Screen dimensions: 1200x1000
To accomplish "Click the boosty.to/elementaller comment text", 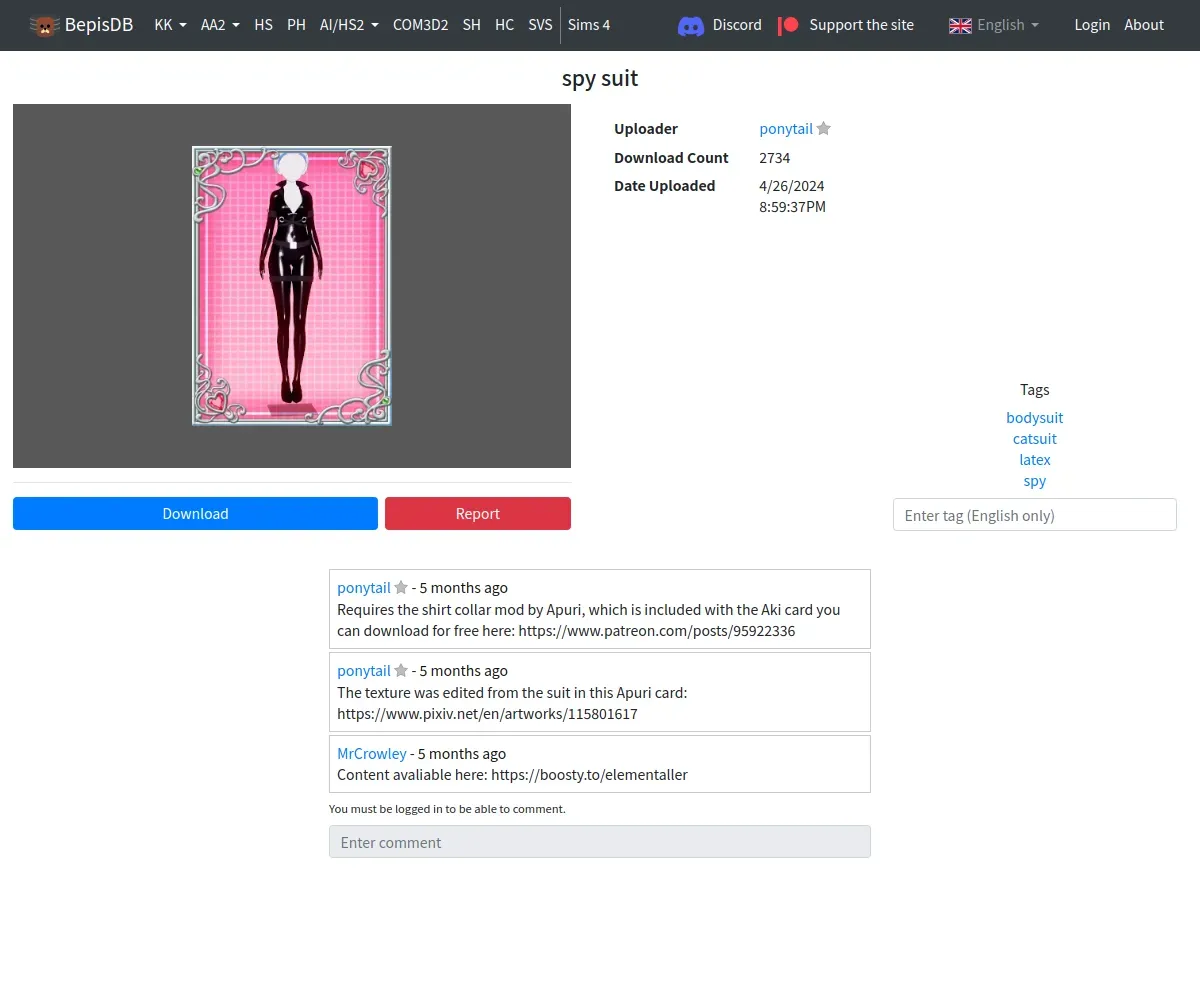I will (x=512, y=774).
